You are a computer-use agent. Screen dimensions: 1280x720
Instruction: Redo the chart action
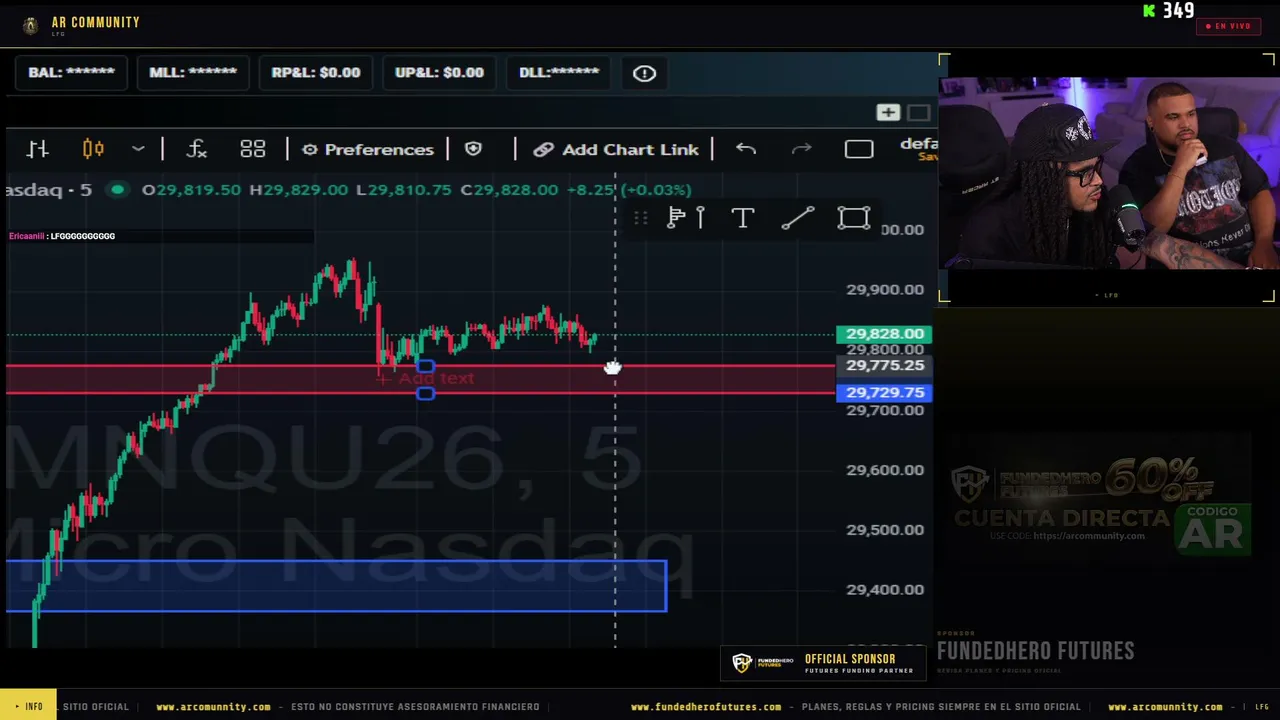point(802,149)
